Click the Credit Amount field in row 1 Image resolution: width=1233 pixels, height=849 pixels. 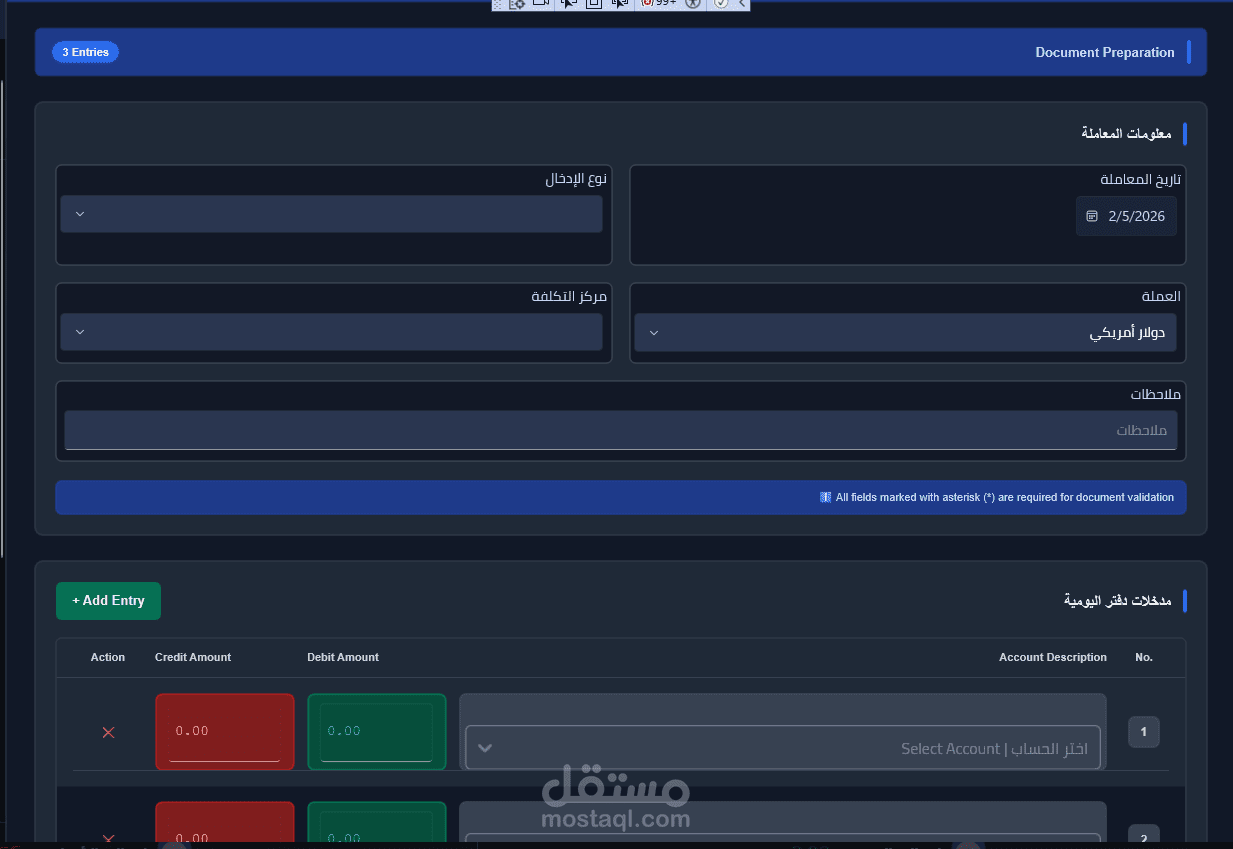pos(225,732)
